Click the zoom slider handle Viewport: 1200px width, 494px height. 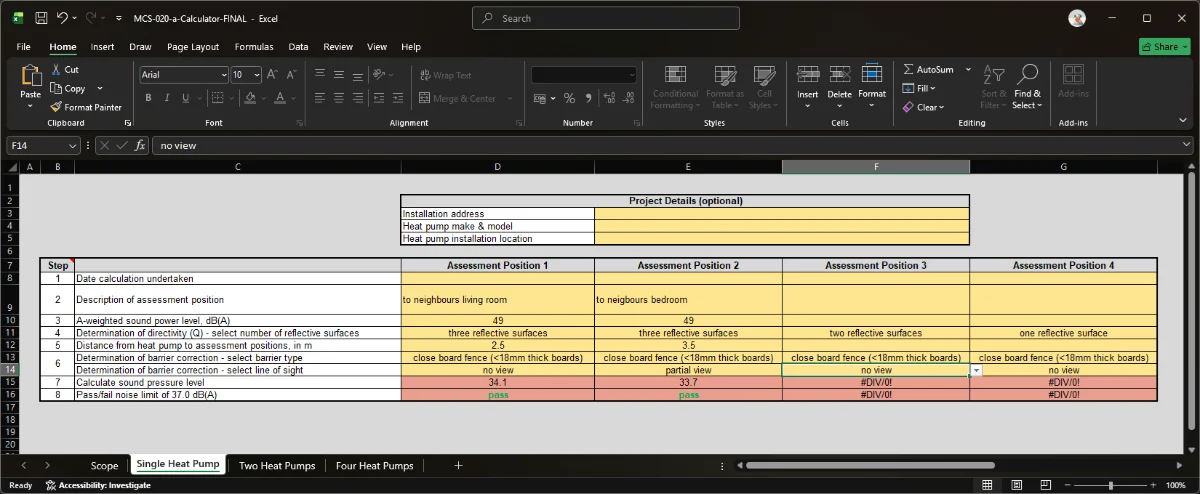[1112, 485]
